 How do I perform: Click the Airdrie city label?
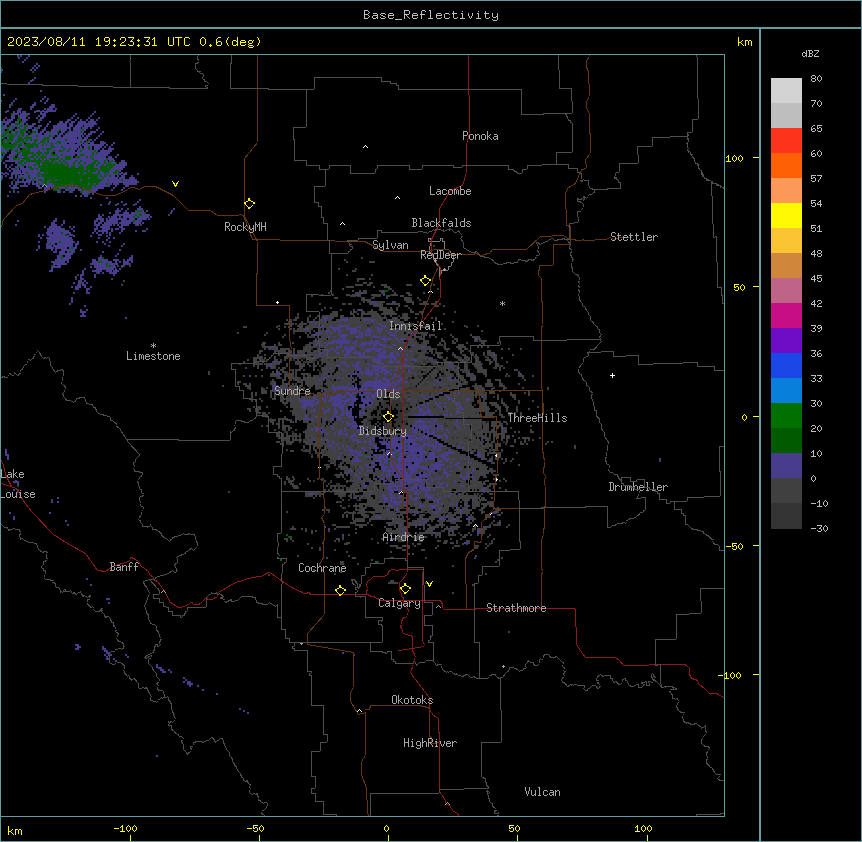coord(404,537)
